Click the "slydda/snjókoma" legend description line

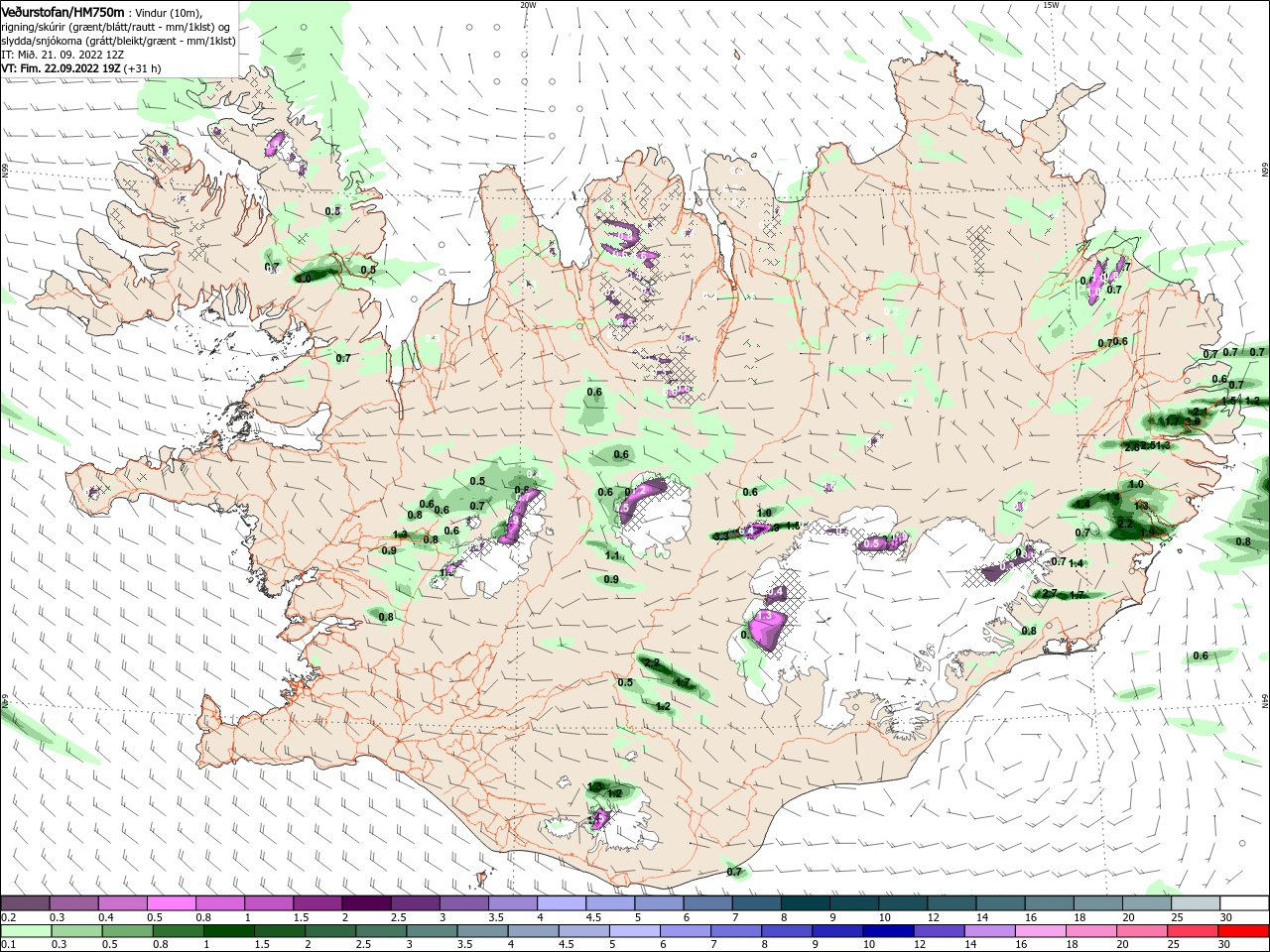[118, 41]
